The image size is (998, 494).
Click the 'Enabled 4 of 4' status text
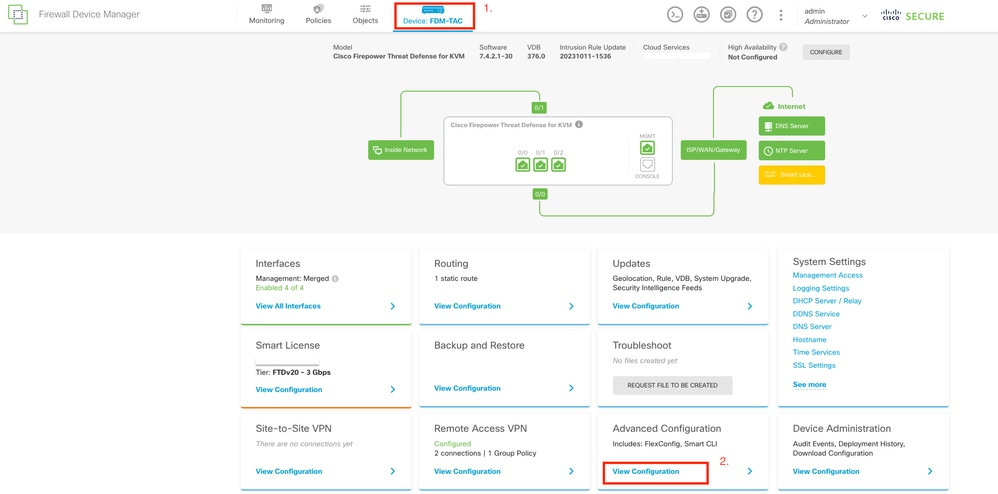click(x=279, y=288)
